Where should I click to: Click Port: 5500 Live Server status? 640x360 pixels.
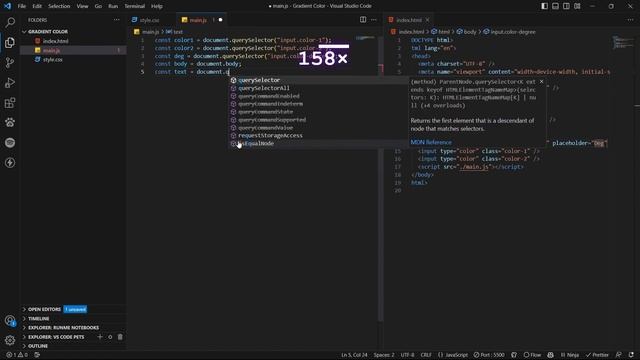489,355
